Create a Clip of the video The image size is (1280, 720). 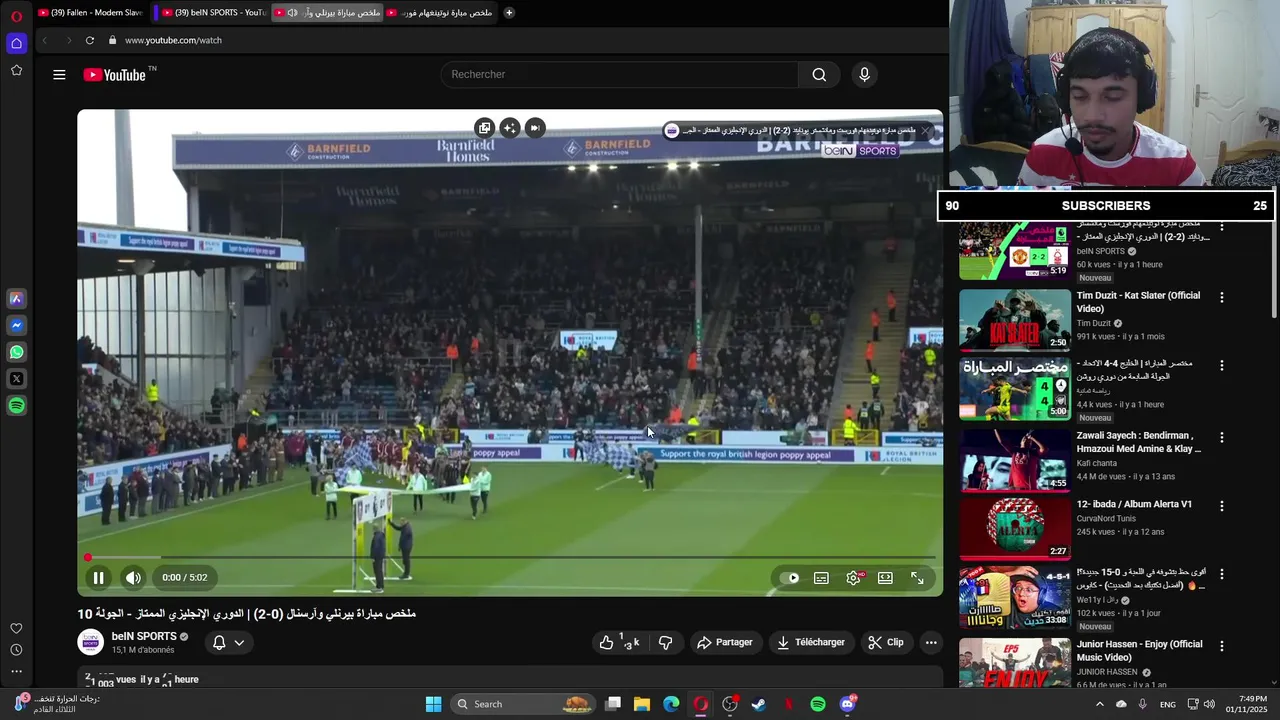(886, 643)
